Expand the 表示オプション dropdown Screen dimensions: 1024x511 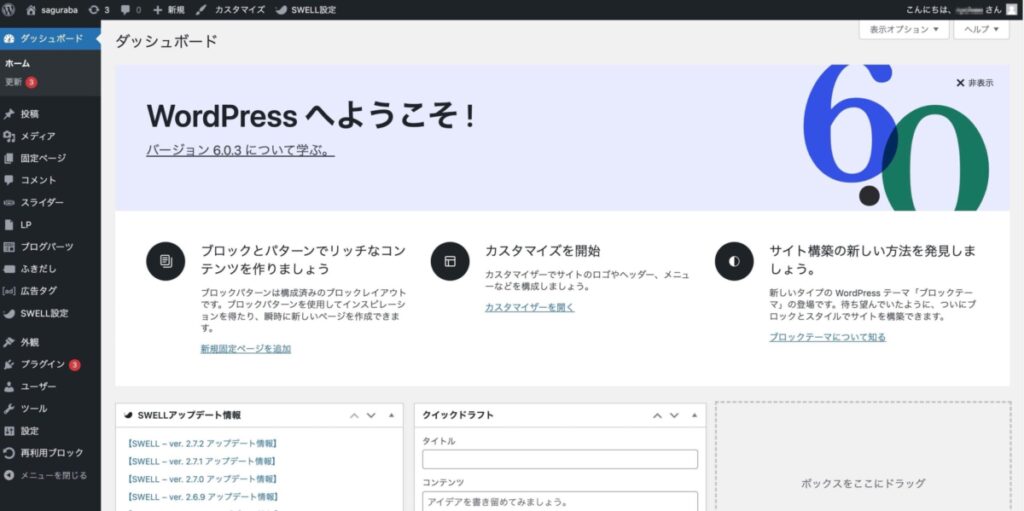pyautogui.click(x=904, y=29)
